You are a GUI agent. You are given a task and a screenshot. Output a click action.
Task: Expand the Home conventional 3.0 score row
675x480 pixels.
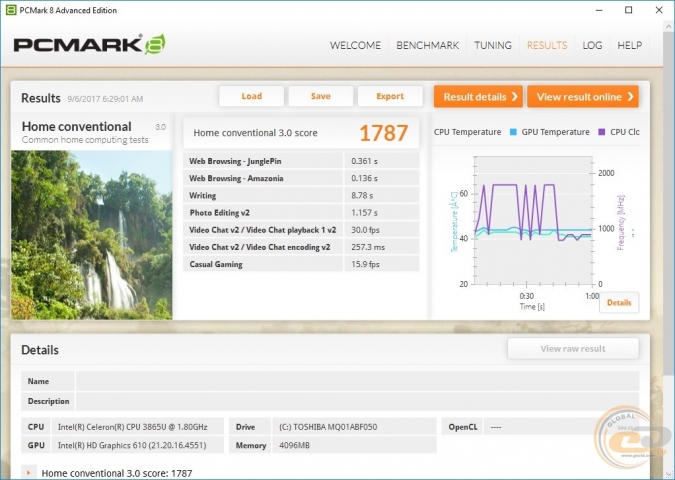[28, 473]
